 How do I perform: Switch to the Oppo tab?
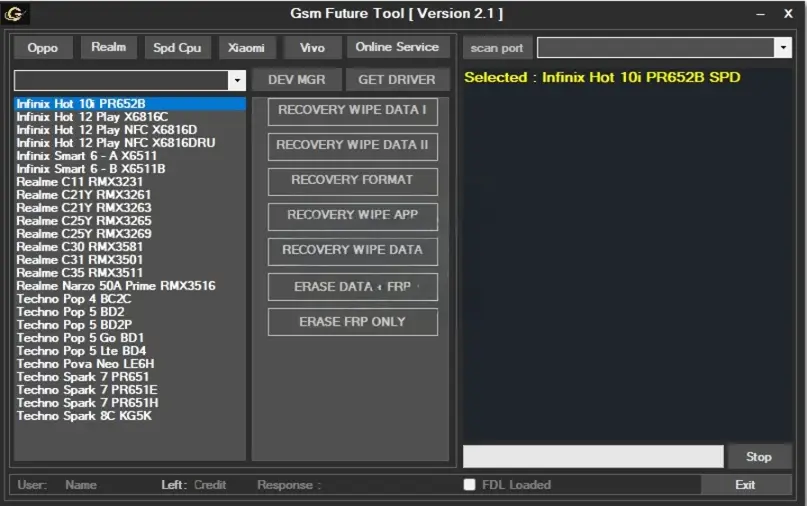point(43,48)
